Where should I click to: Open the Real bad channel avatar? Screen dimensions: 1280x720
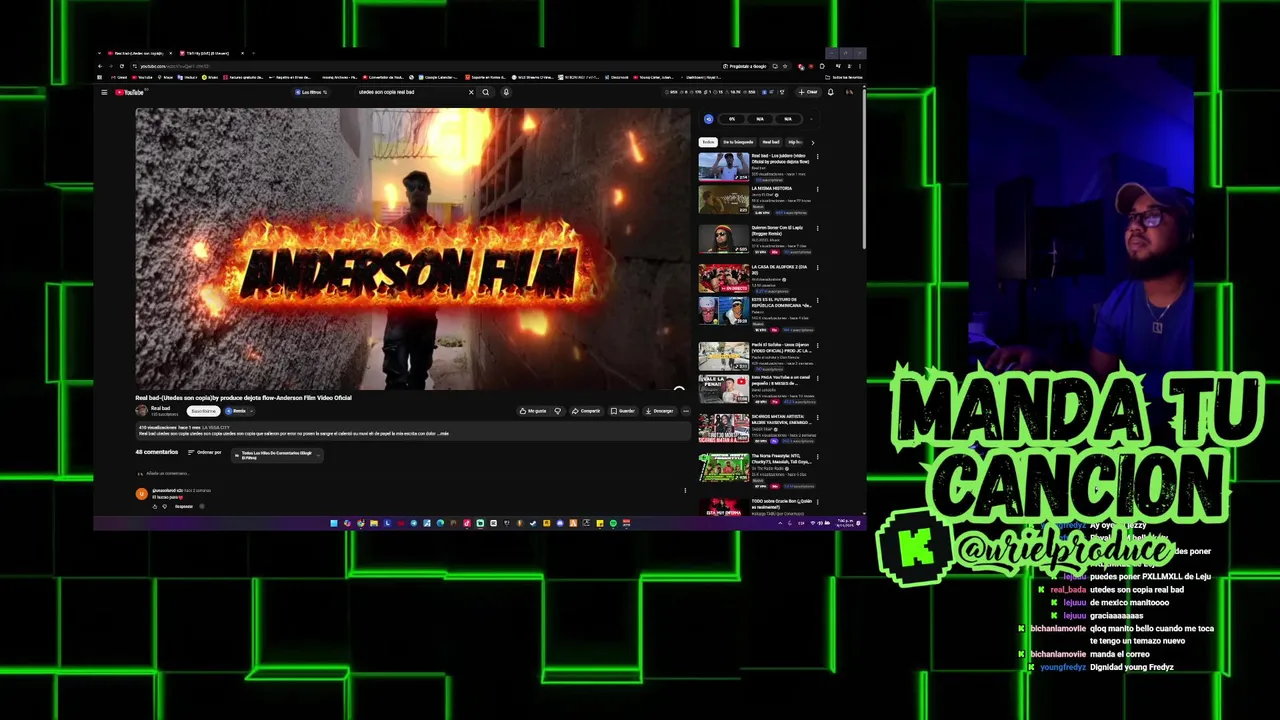coord(142,411)
